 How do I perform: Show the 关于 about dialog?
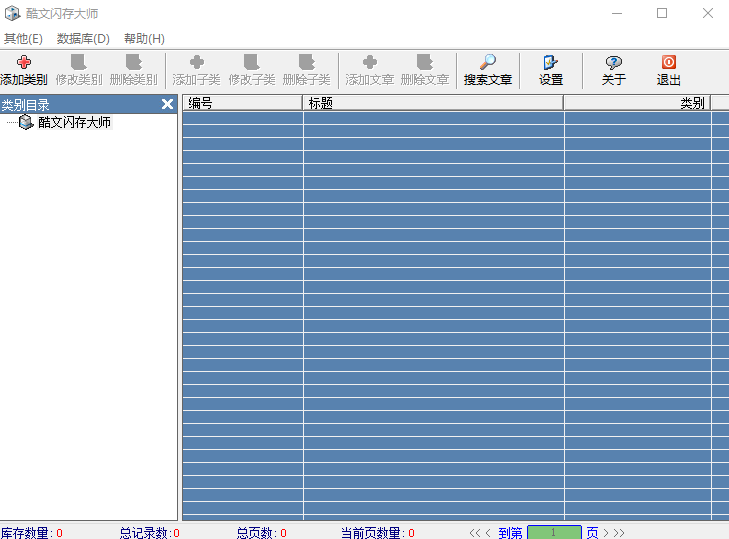[x=614, y=62]
